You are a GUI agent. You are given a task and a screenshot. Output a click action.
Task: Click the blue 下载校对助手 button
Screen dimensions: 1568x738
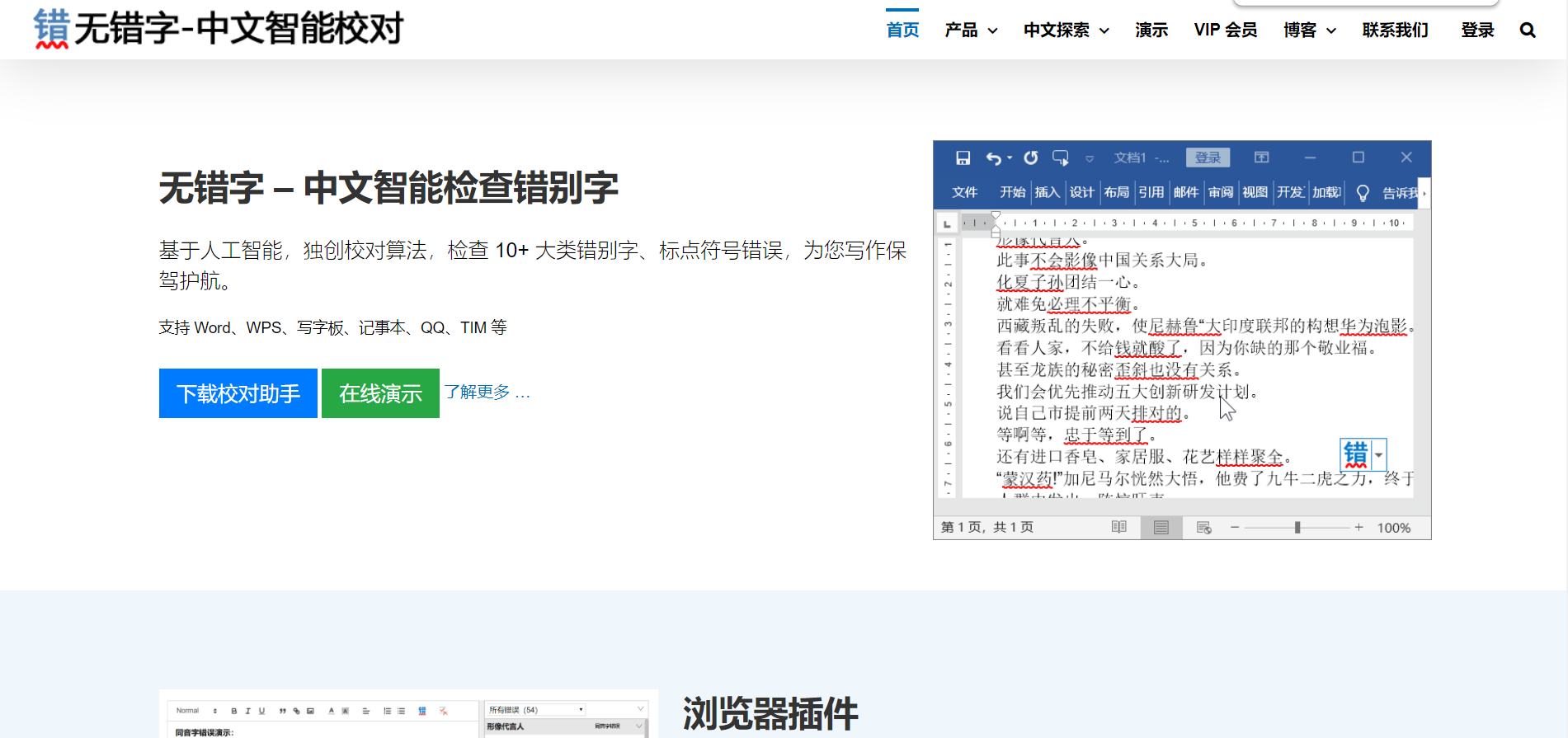(238, 393)
